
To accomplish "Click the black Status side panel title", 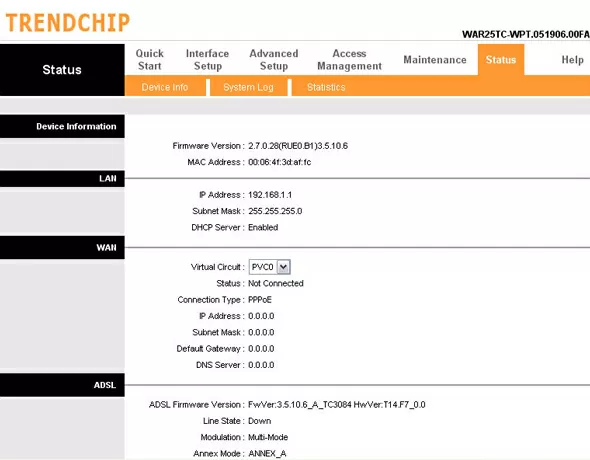I will (x=62, y=70).
